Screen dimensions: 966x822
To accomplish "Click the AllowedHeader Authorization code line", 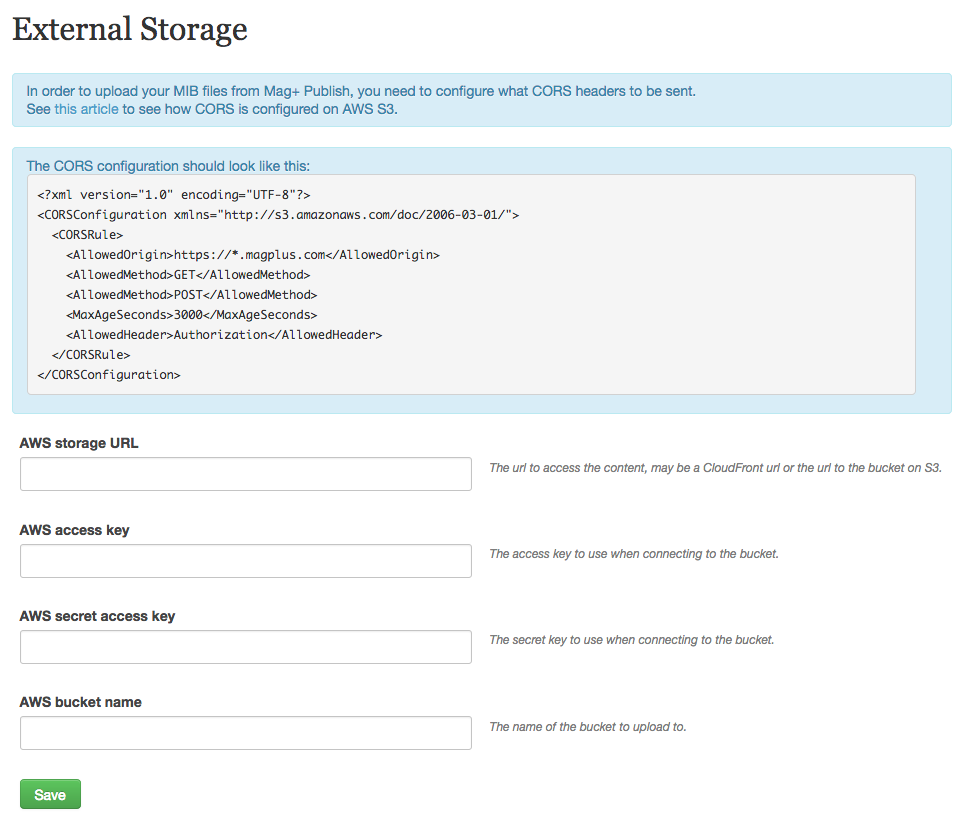I will coord(224,335).
